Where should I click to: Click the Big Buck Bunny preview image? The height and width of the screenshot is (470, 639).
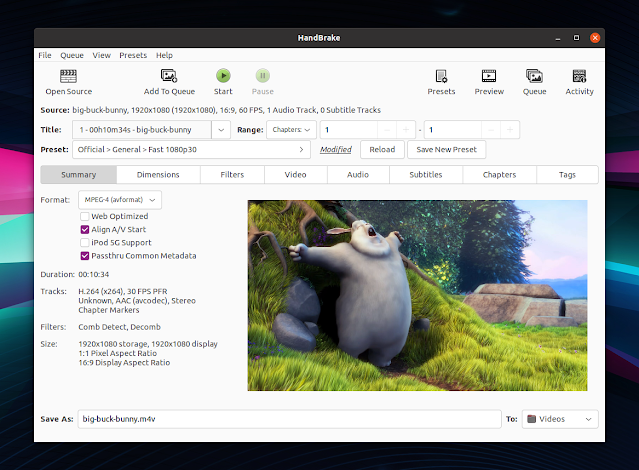tap(417, 295)
